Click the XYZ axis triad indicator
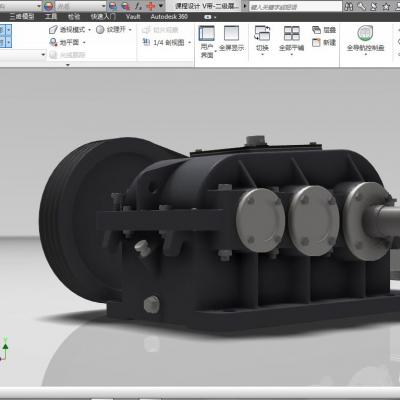 click(4, 349)
